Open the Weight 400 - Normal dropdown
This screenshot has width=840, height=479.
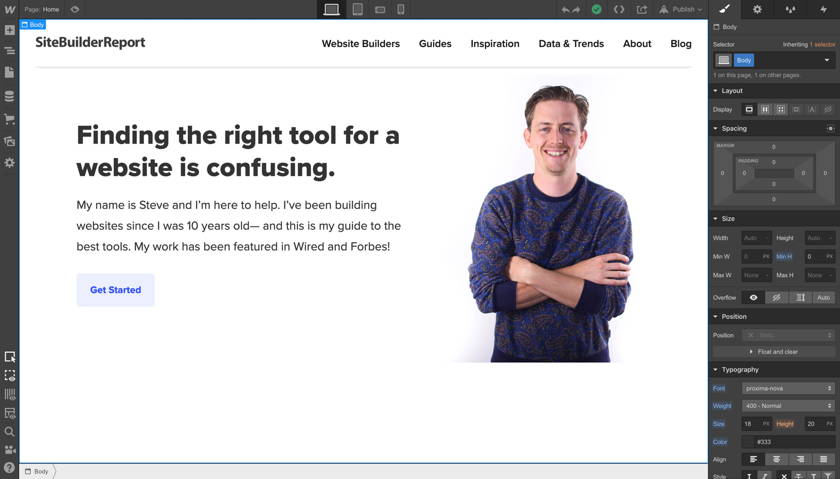pos(789,406)
